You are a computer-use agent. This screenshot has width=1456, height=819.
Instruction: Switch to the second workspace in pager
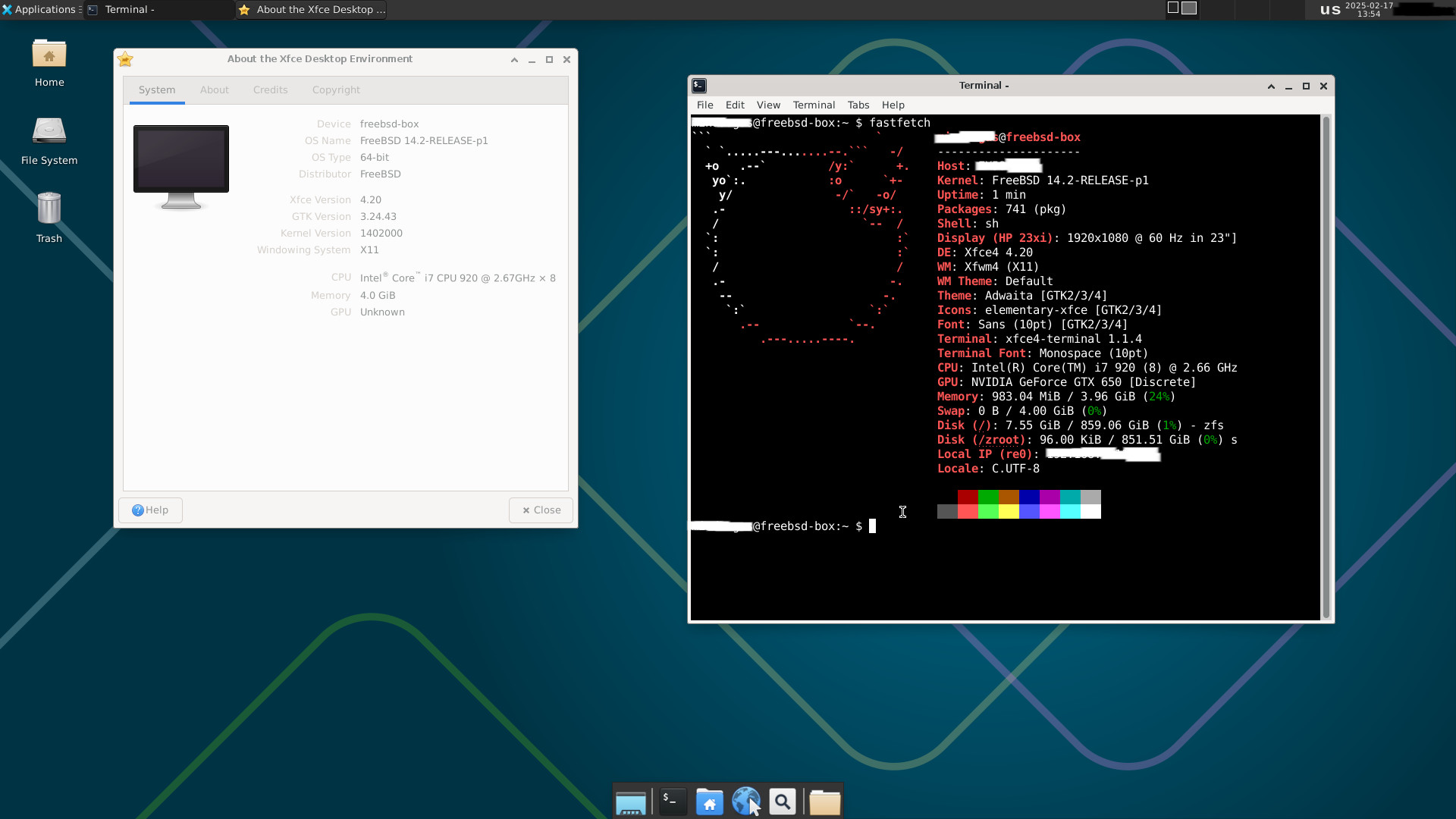[1189, 8]
